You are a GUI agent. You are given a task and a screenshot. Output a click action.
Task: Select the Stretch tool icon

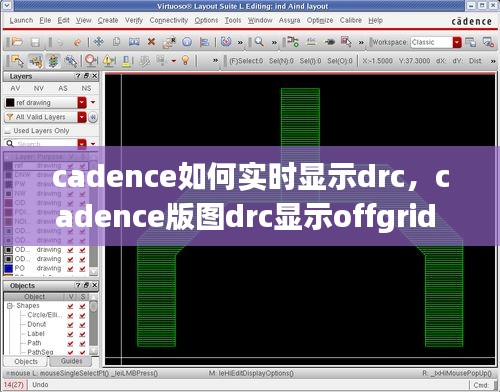tap(134, 42)
